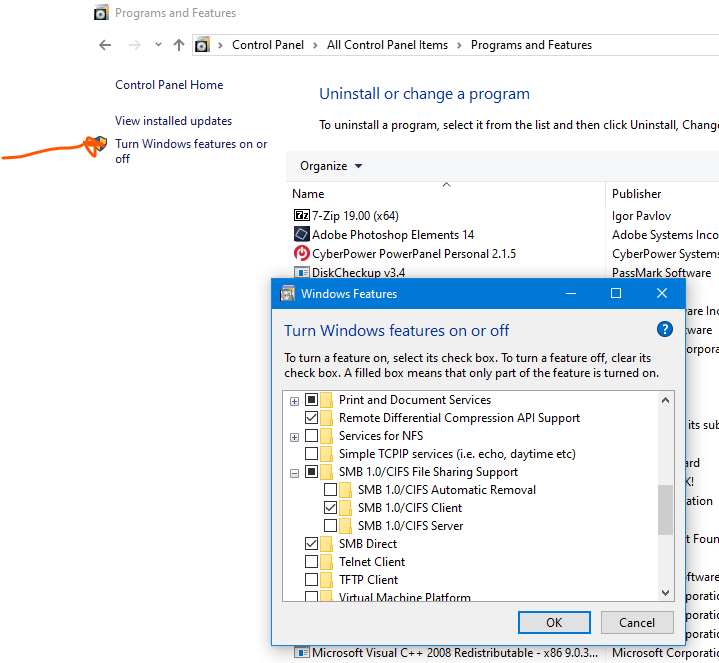Enable TFTP Client checkbox

(x=311, y=580)
